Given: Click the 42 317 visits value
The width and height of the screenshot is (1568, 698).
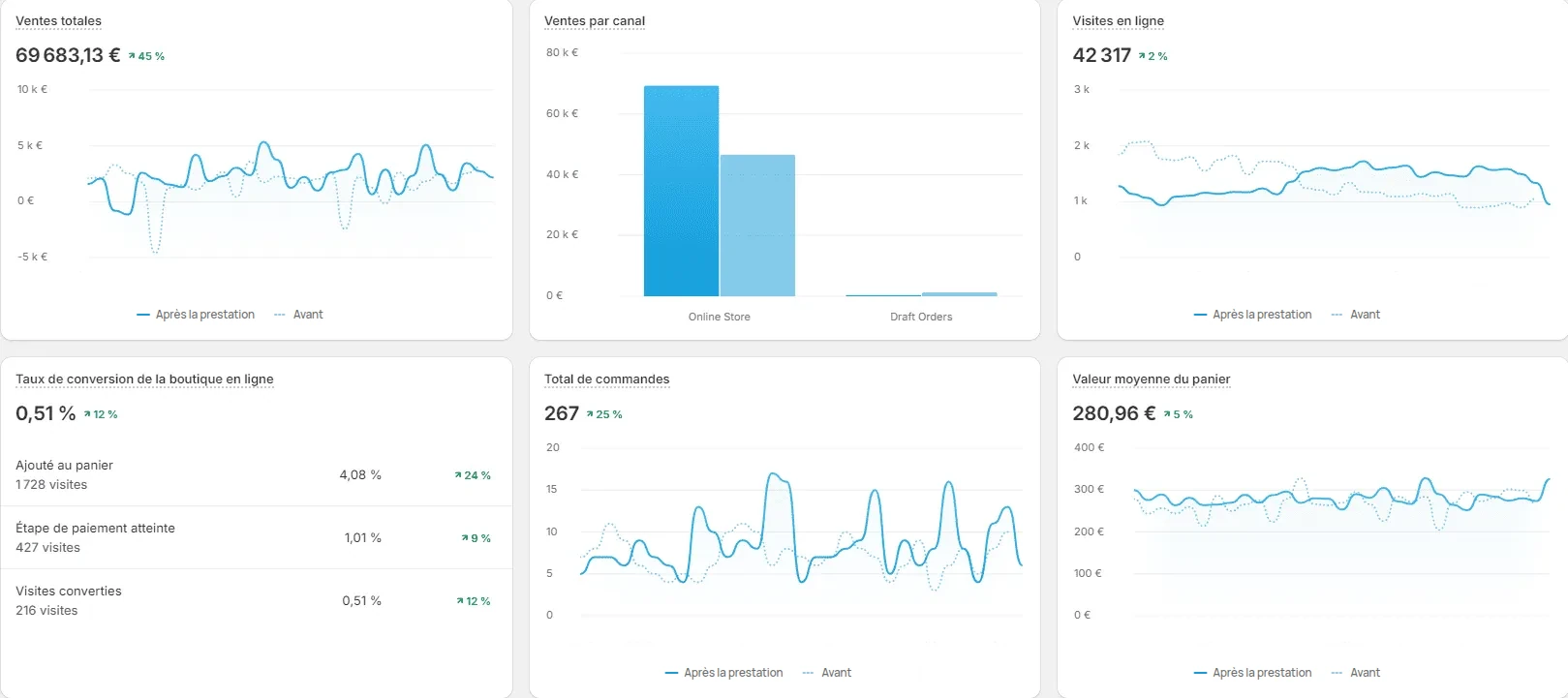Looking at the screenshot, I should [1101, 55].
